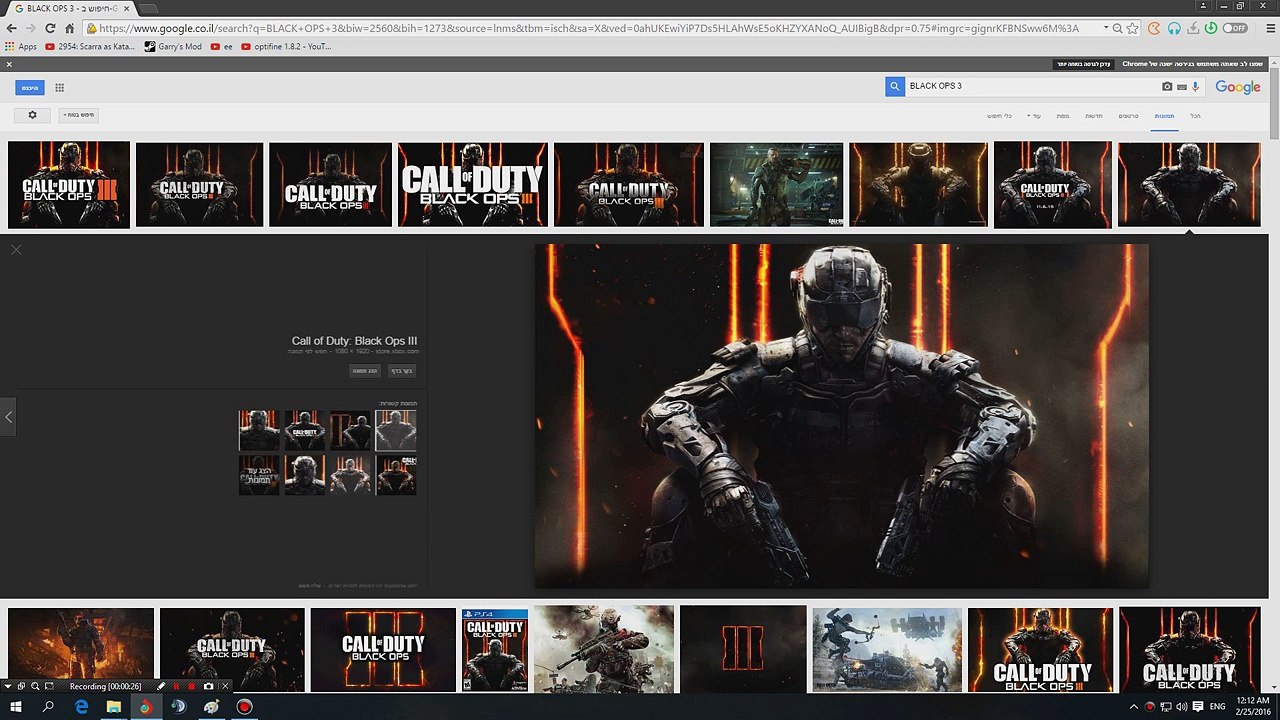Click the Google logo
The height and width of the screenshot is (720, 1280).
(1237, 87)
